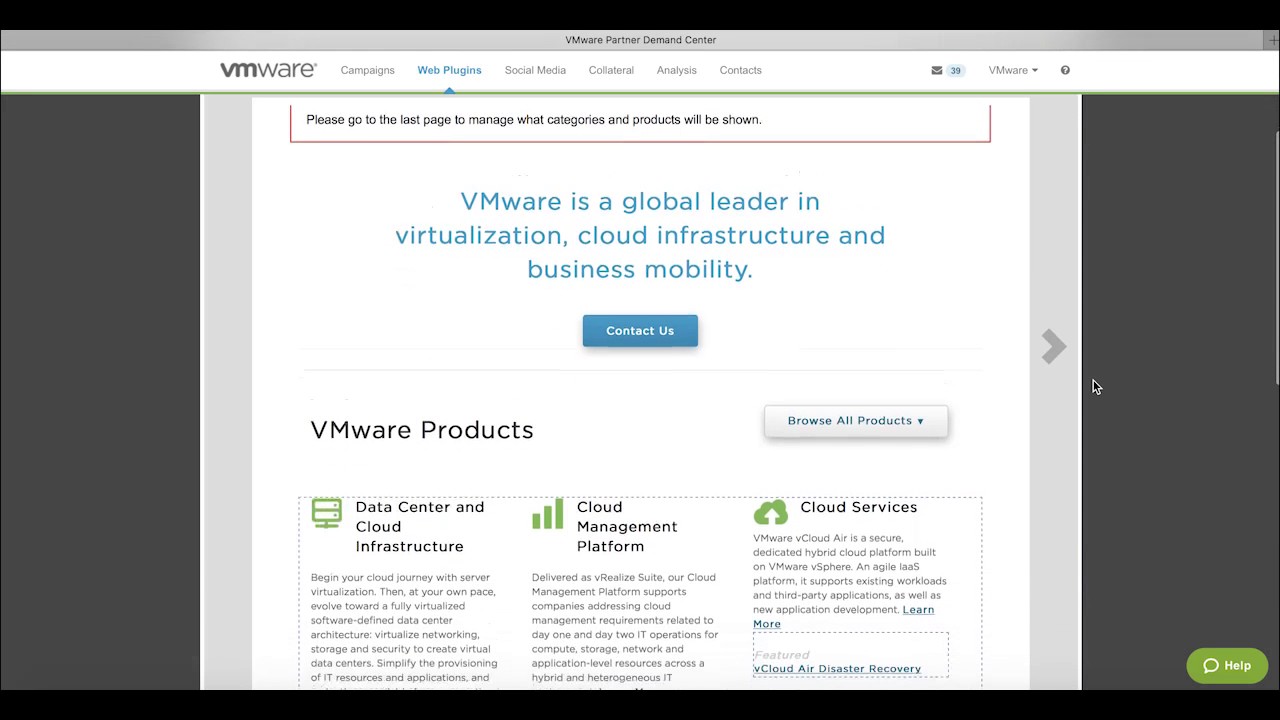This screenshot has height=720, width=1280.
Task: Click the next page arrow chevron
Action: coord(1053,346)
